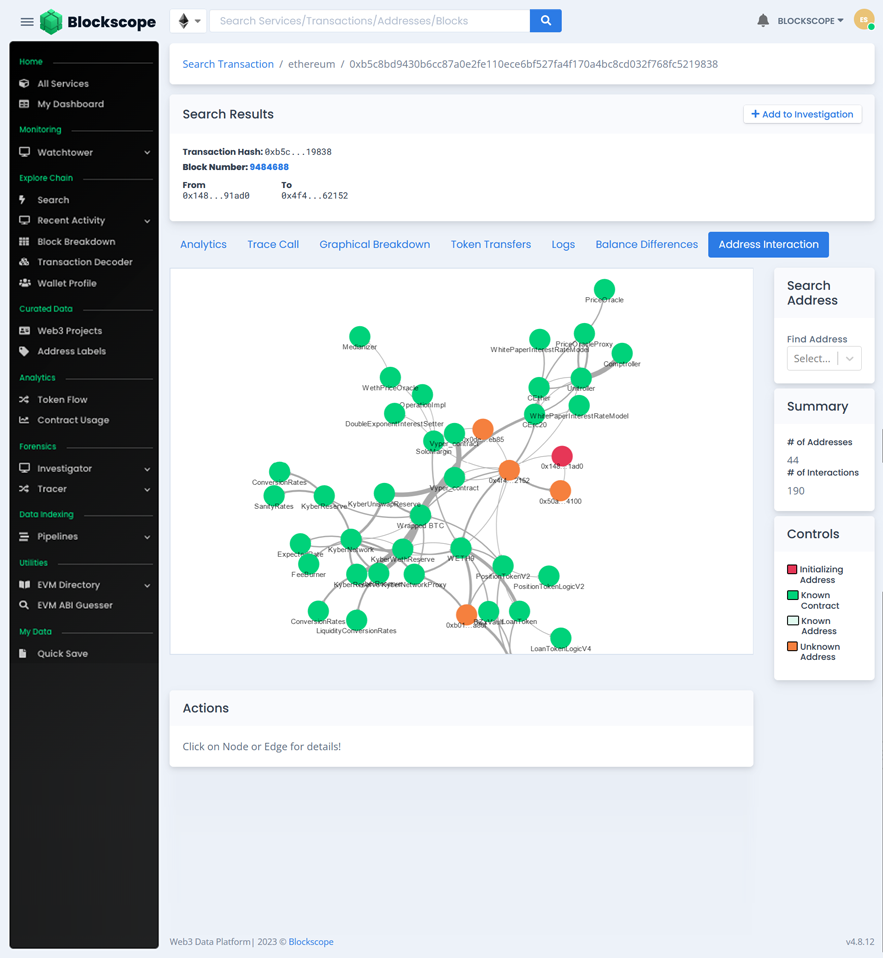Select the Wallet Profile icon
The image size is (883, 958).
pyautogui.click(x=24, y=283)
